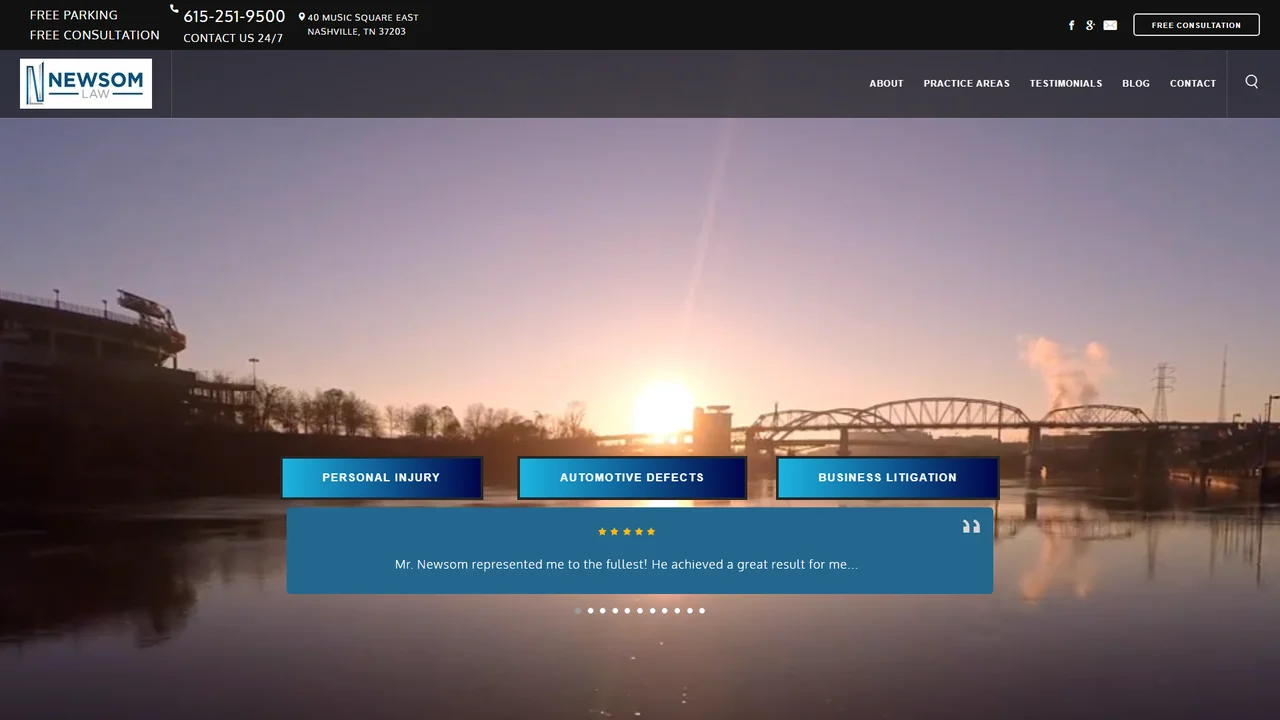Jump to the last testimonial carousel dot
Screen dimensions: 1280x720
702,611
